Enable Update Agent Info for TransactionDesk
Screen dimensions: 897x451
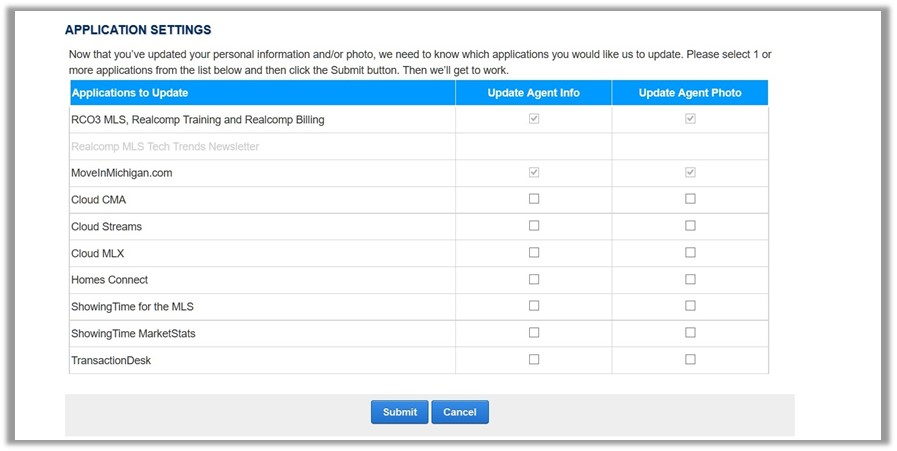tap(534, 359)
